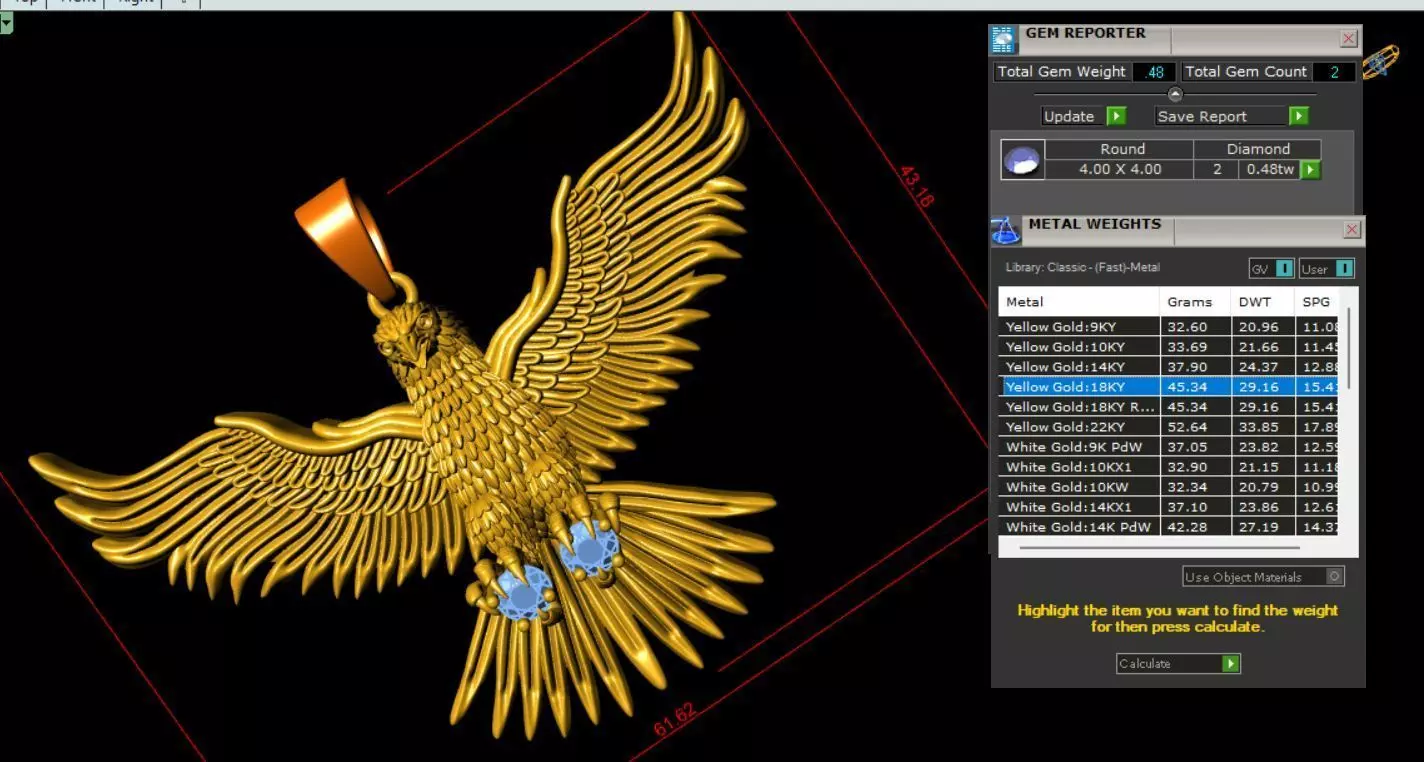Click the DWT column header
This screenshot has width=1424, height=762.
[1262, 301]
